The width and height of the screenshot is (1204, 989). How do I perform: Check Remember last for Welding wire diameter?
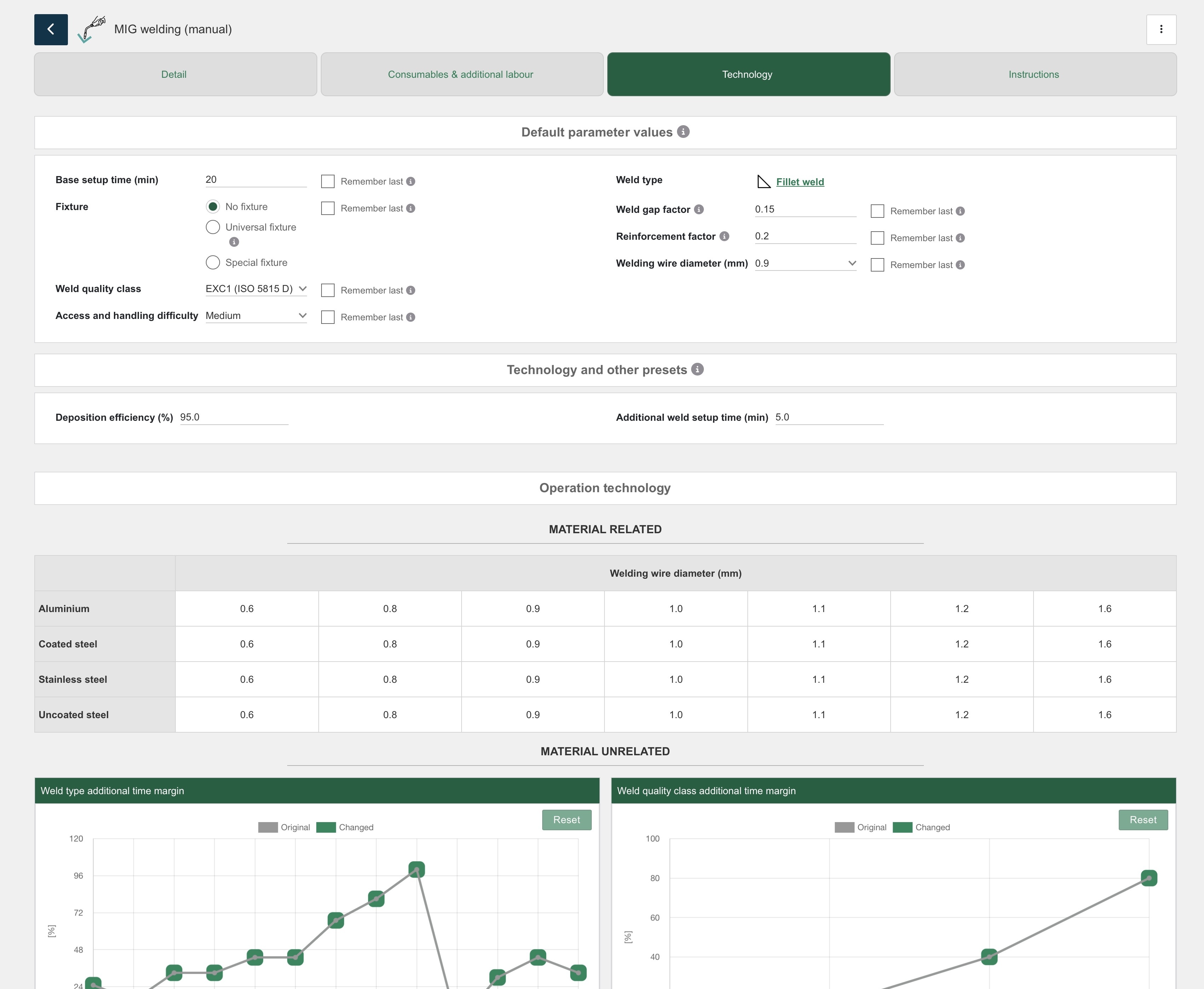878,265
